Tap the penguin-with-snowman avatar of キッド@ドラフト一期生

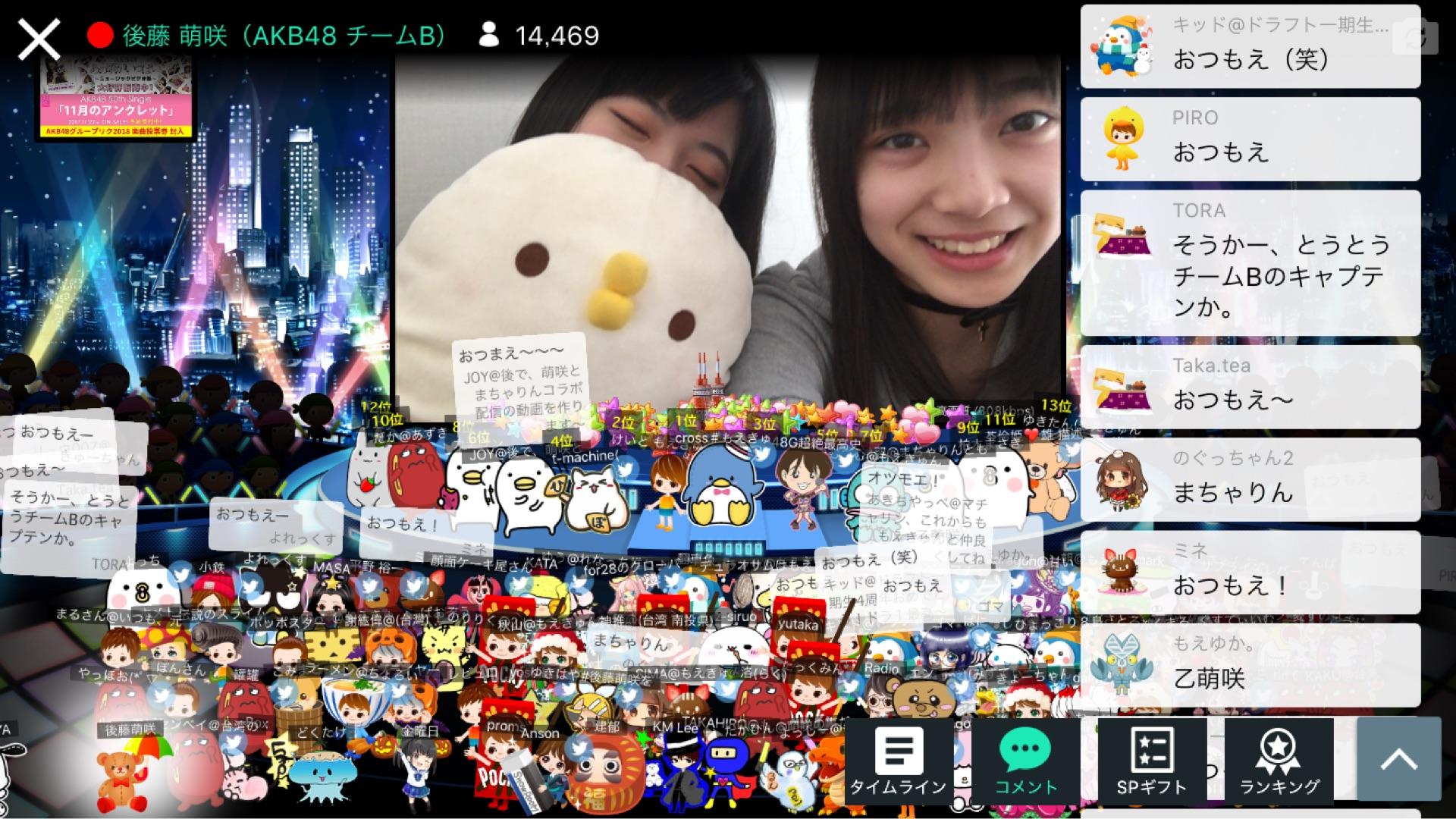coord(1121,47)
